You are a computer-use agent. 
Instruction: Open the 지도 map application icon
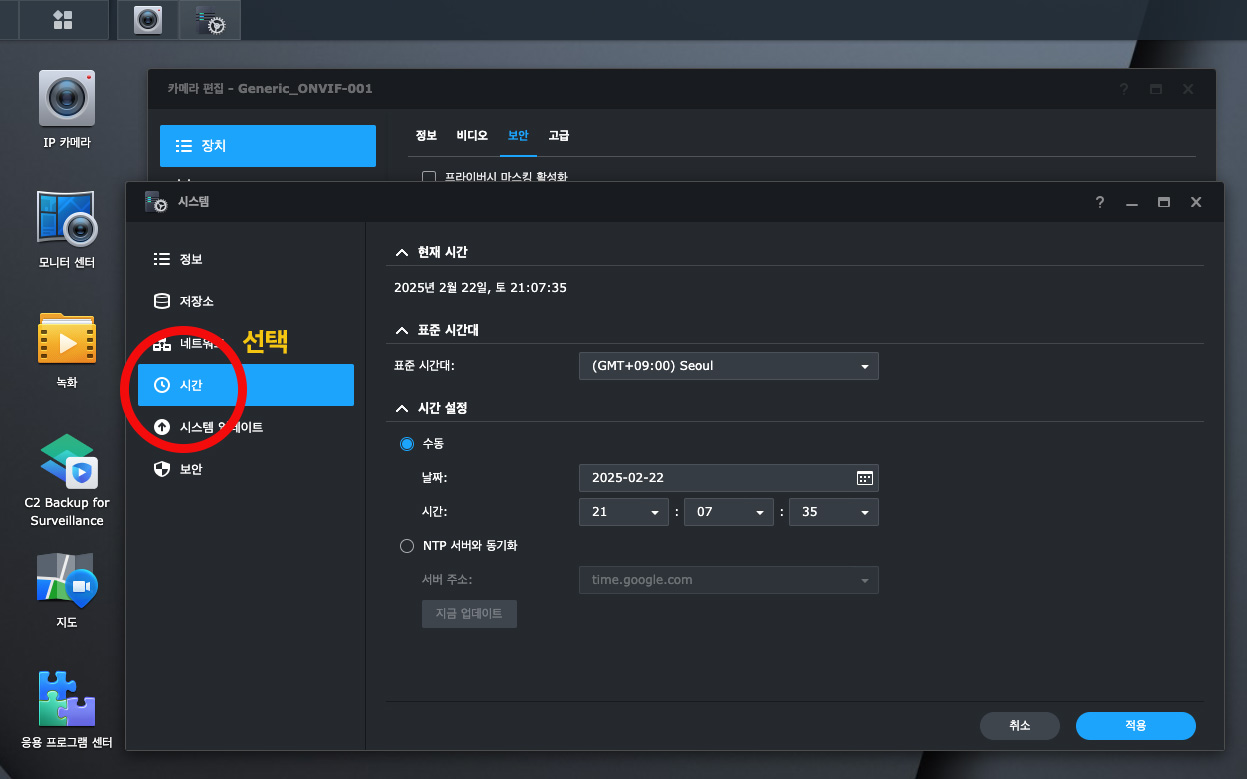pyautogui.click(x=66, y=579)
